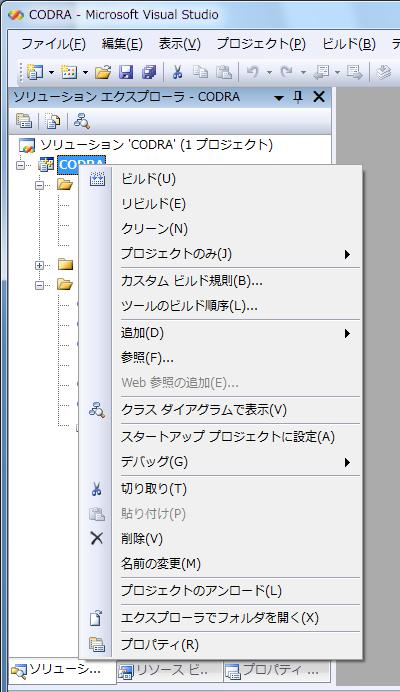Click Show All Files icon in Solution Explorer

click(x=53, y=121)
